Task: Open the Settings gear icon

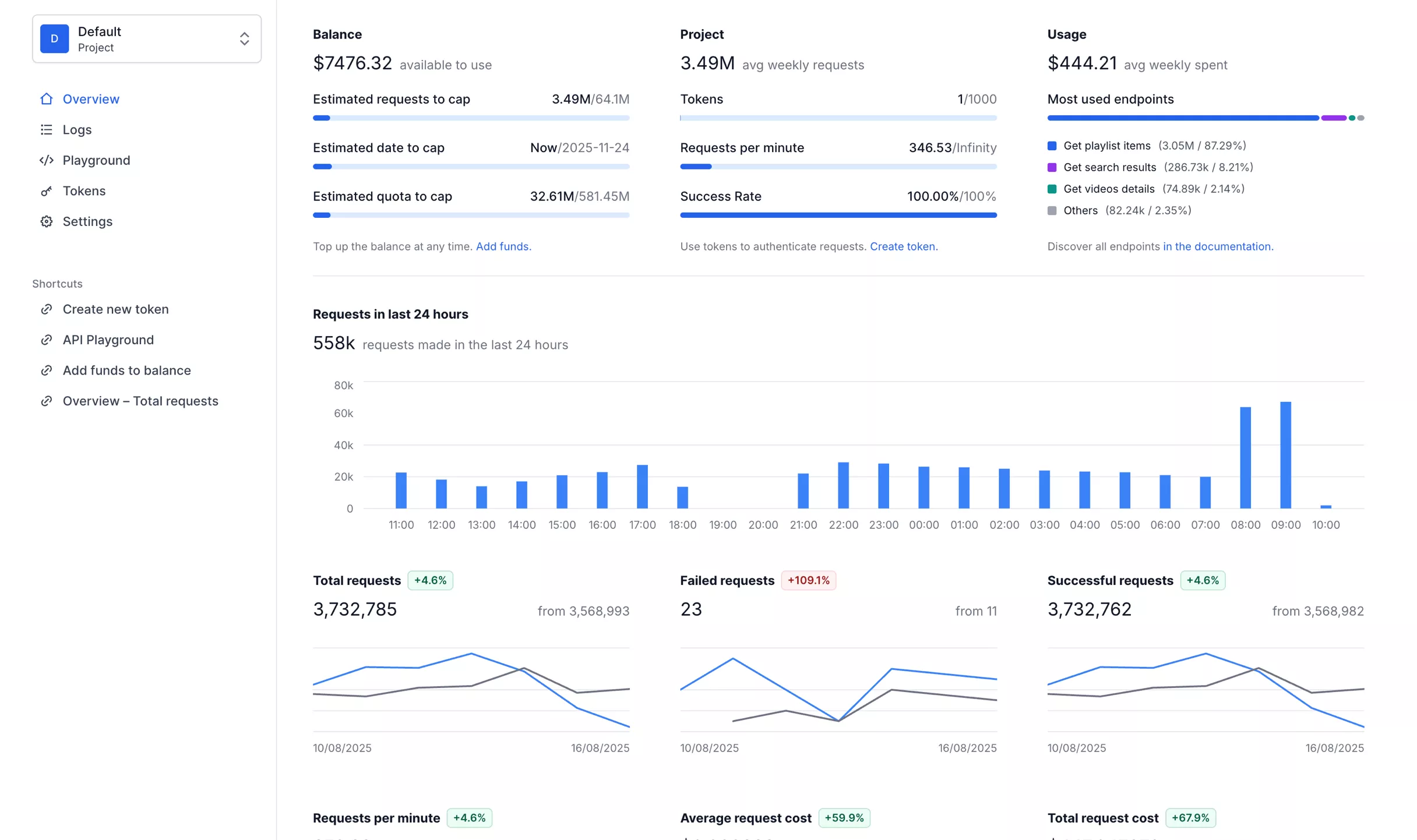Action: 47,221
